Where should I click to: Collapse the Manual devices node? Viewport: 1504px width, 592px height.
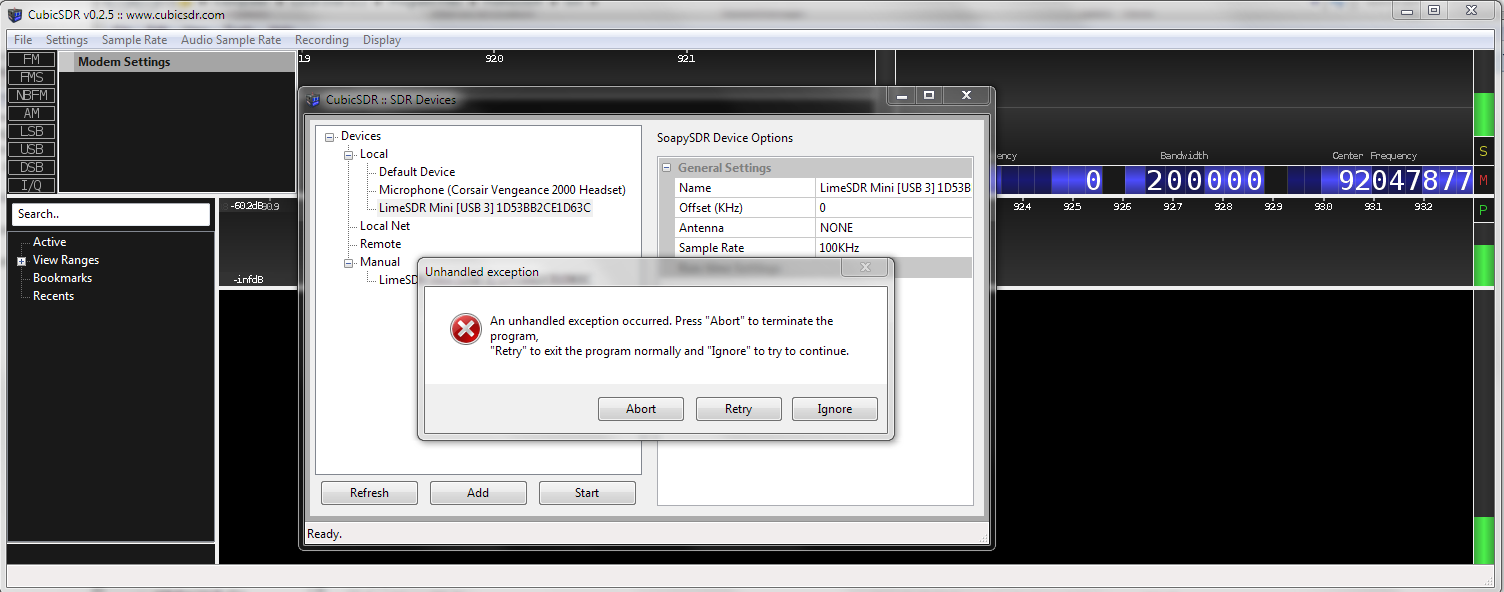click(x=349, y=263)
